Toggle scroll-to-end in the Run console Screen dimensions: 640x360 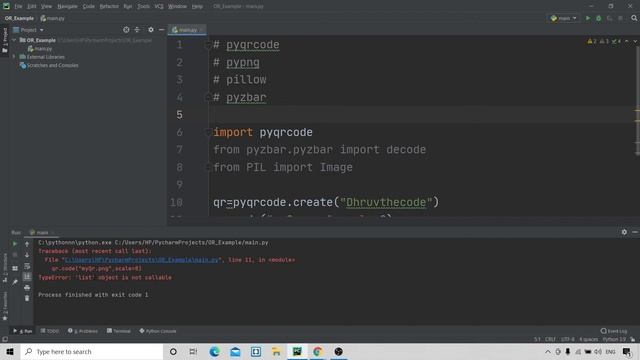tap(27, 277)
